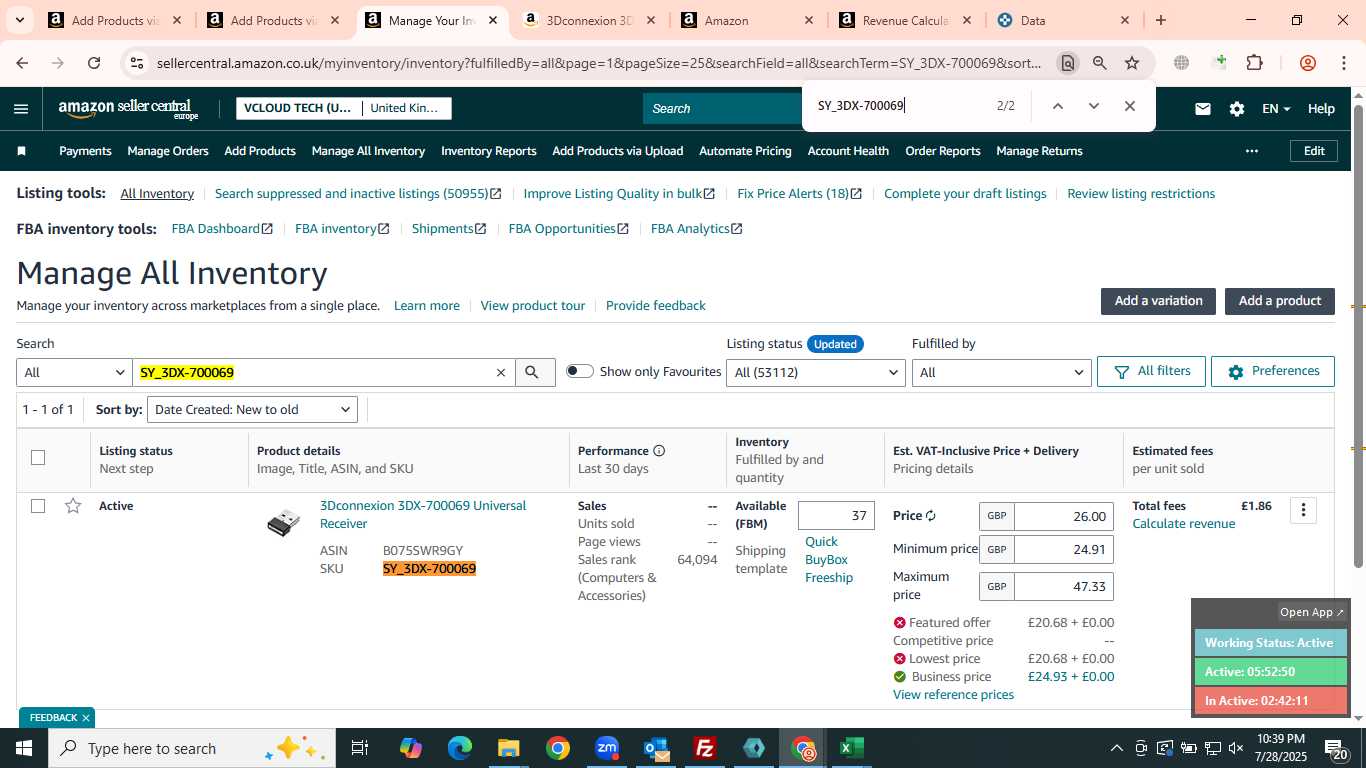The height and width of the screenshot is (768, 1366).
Task: Click the Calculate revenue link
Action: tap(1183, 524)
